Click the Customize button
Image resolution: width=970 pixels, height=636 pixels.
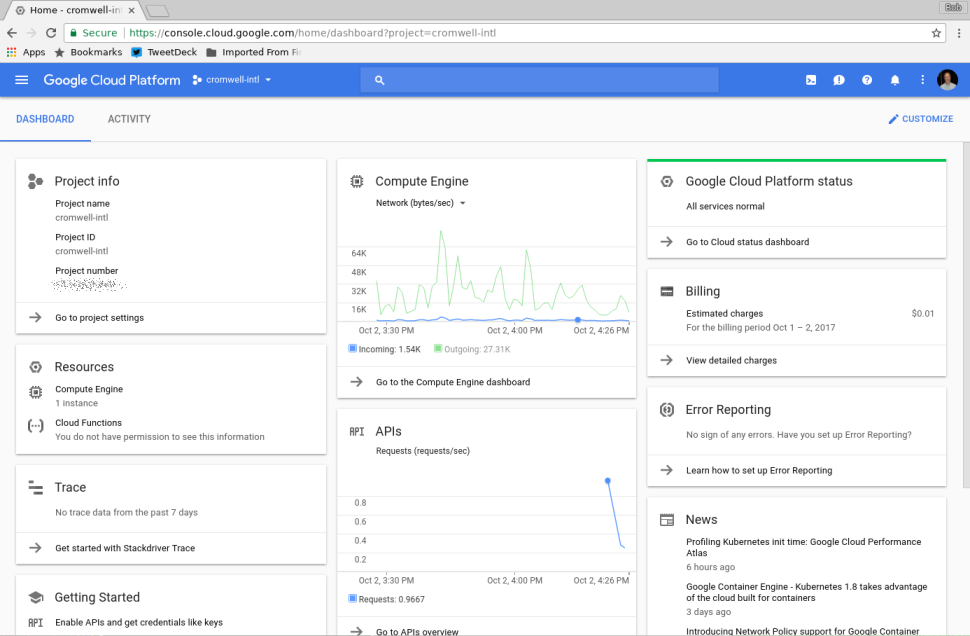point(921,119)
